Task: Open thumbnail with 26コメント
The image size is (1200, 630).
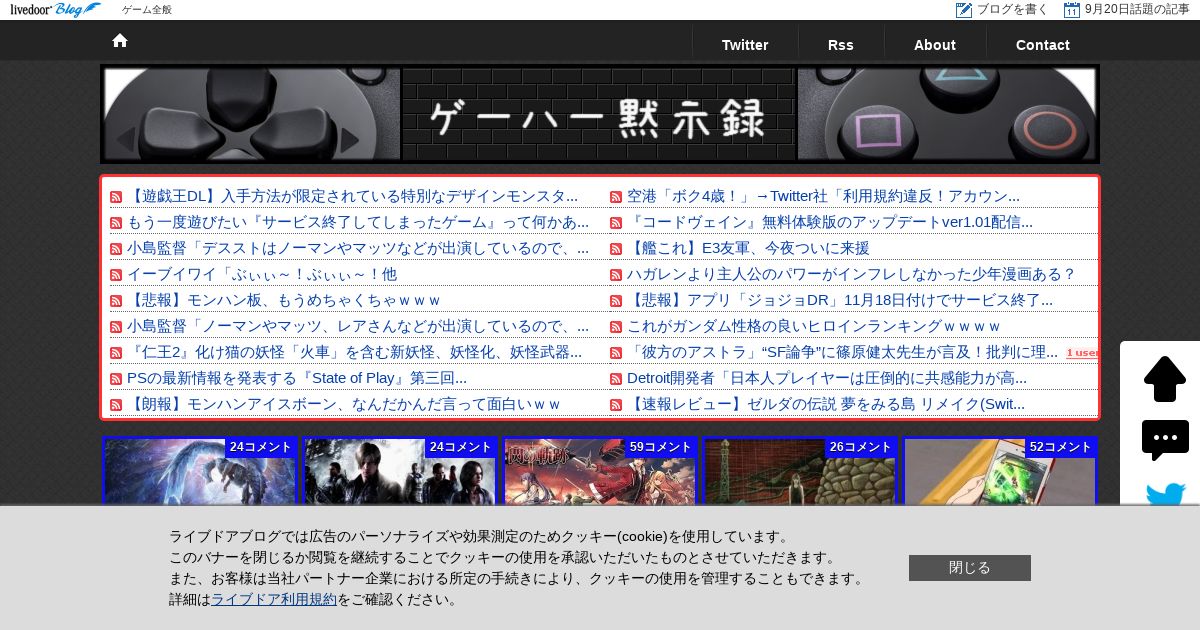Action: click(800, 471)
